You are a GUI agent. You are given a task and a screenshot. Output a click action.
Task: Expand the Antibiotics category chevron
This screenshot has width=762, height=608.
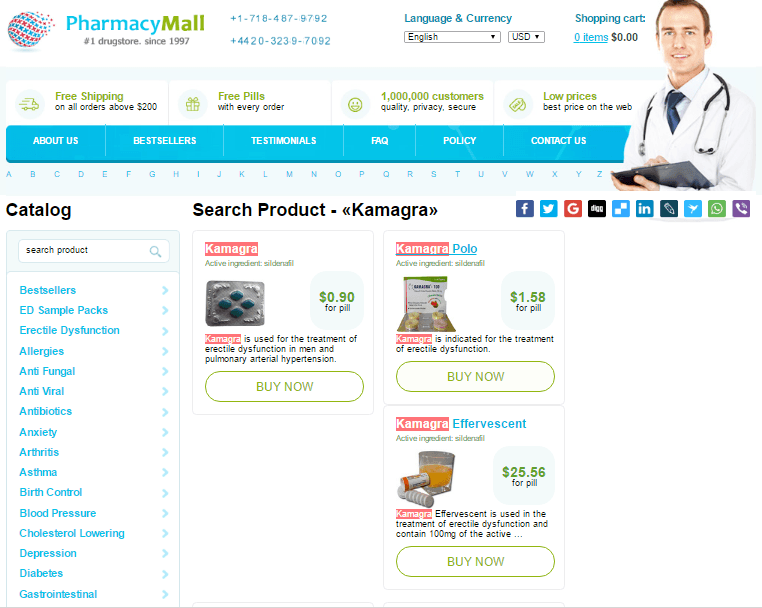[x=165, y=412]
